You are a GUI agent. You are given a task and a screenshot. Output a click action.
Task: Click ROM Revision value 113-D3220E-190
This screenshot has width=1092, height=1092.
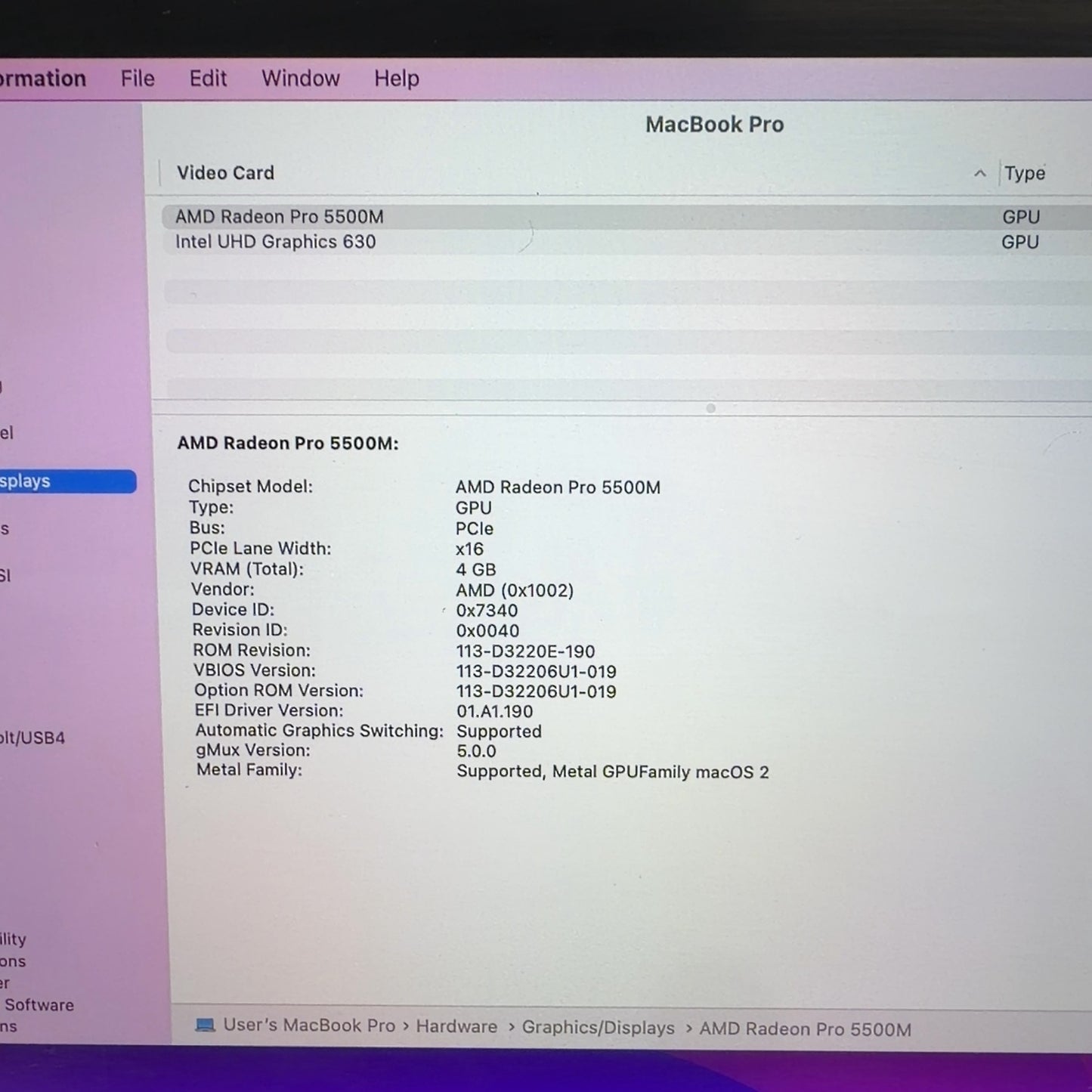point(525,651)
